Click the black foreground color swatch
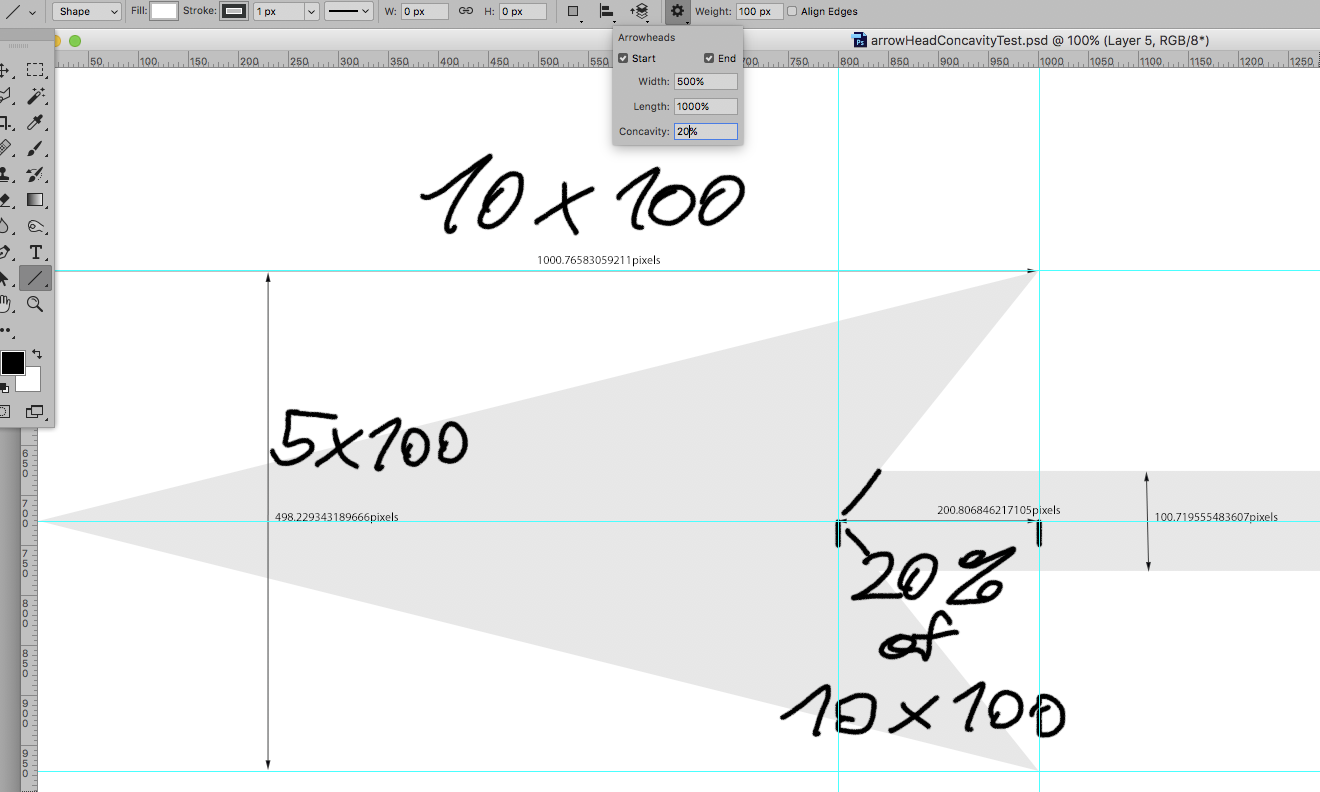The height and width of the screenshot is (792, 1320). (x=12, y=363)
